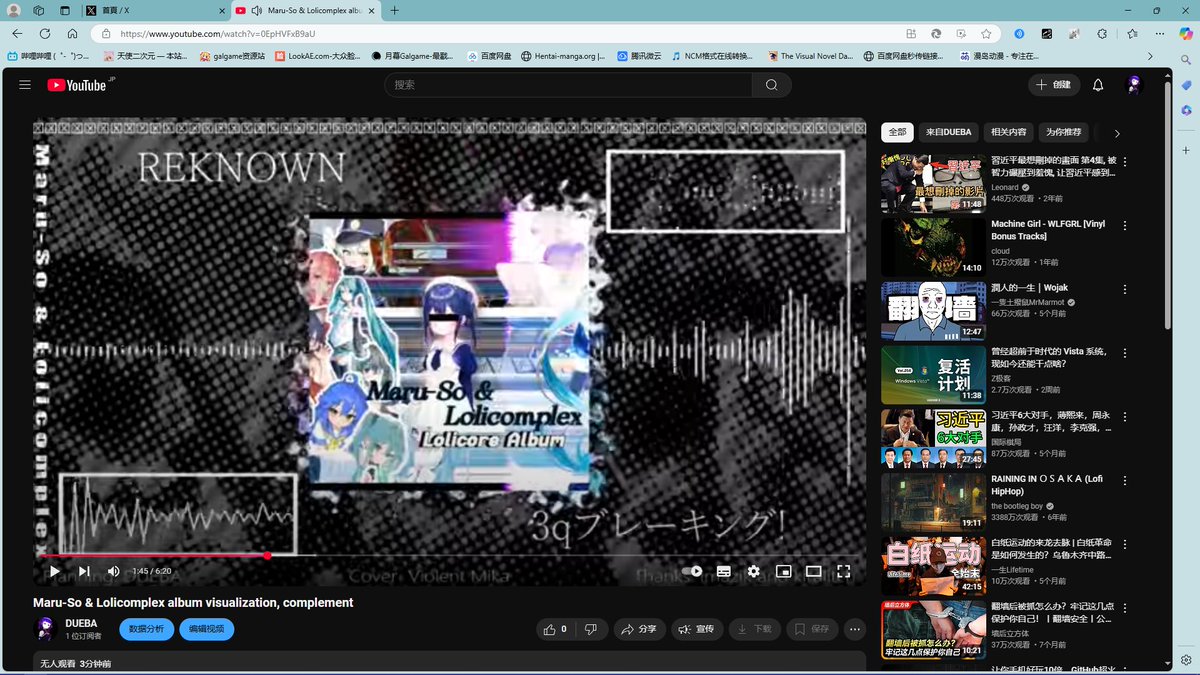
Task: Open a new browser tab
Action: [x=395, y=10]
